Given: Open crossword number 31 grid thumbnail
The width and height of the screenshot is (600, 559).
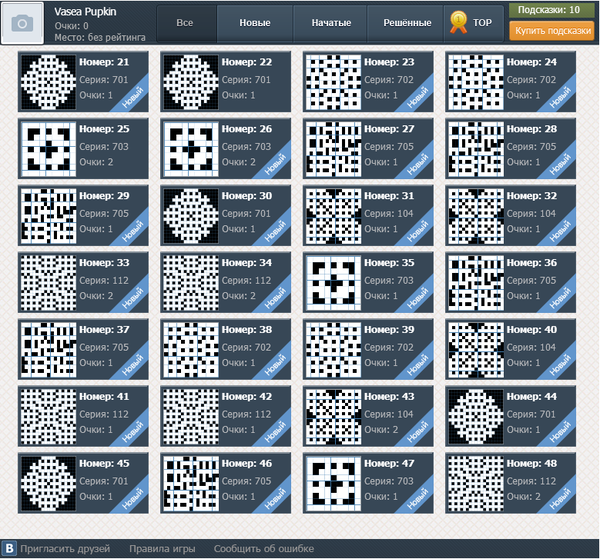Looking at the screenshot, I should pos(333,215).
